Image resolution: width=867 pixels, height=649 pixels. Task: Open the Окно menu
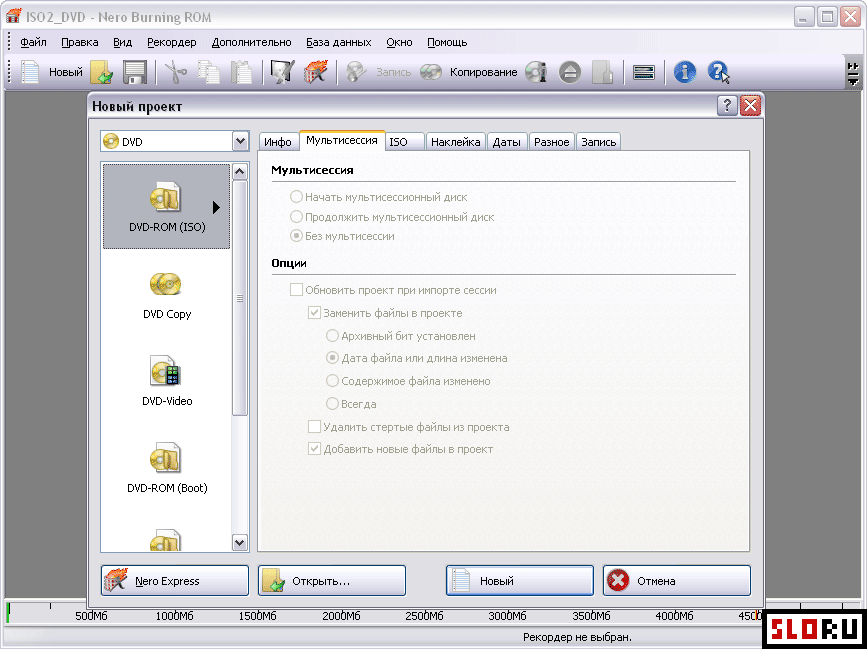pos(399,42)
